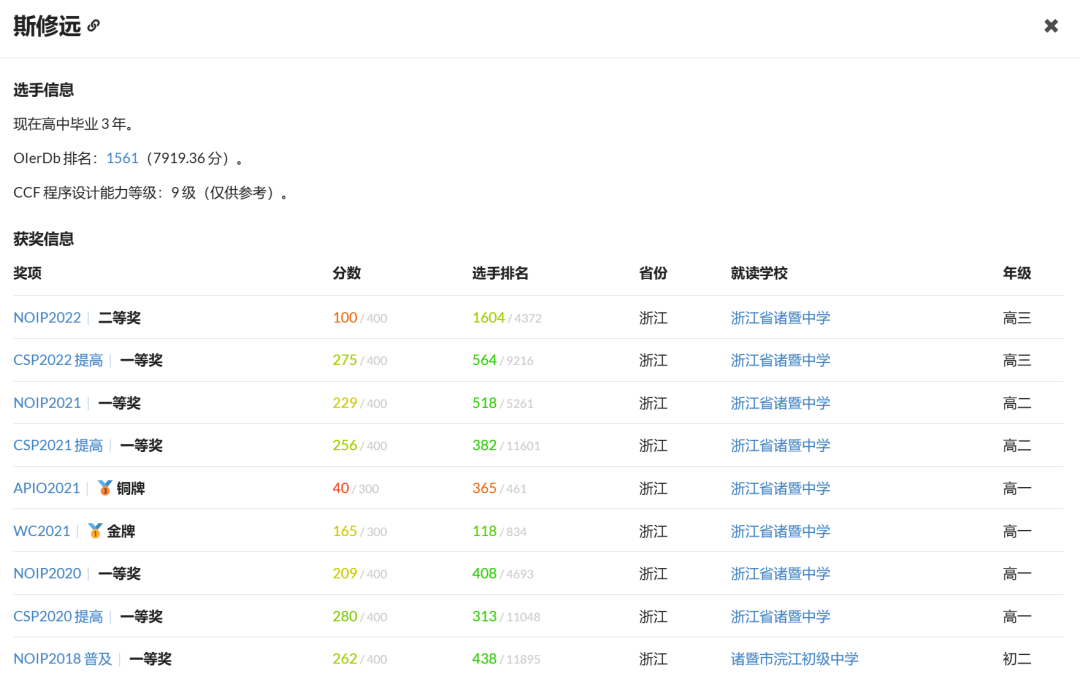Open the CSP2021 提高 contest link

(58, 446)
